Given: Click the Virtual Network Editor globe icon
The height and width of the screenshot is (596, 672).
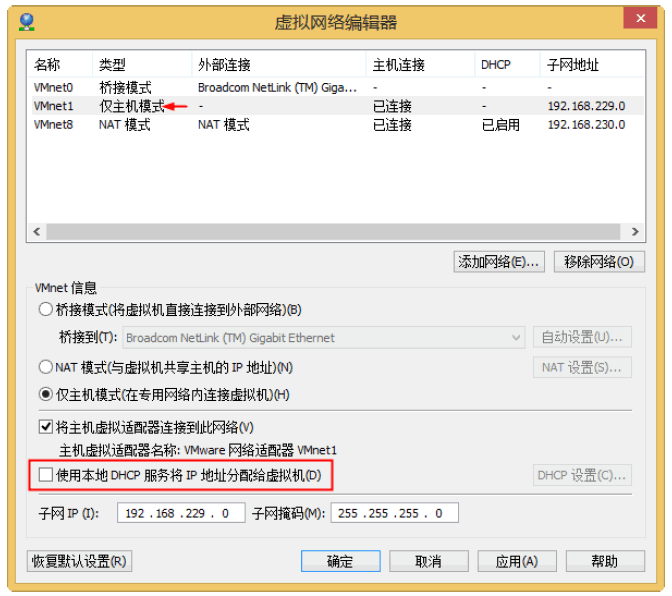Looking at the screenshot, I should coord(27,22).
